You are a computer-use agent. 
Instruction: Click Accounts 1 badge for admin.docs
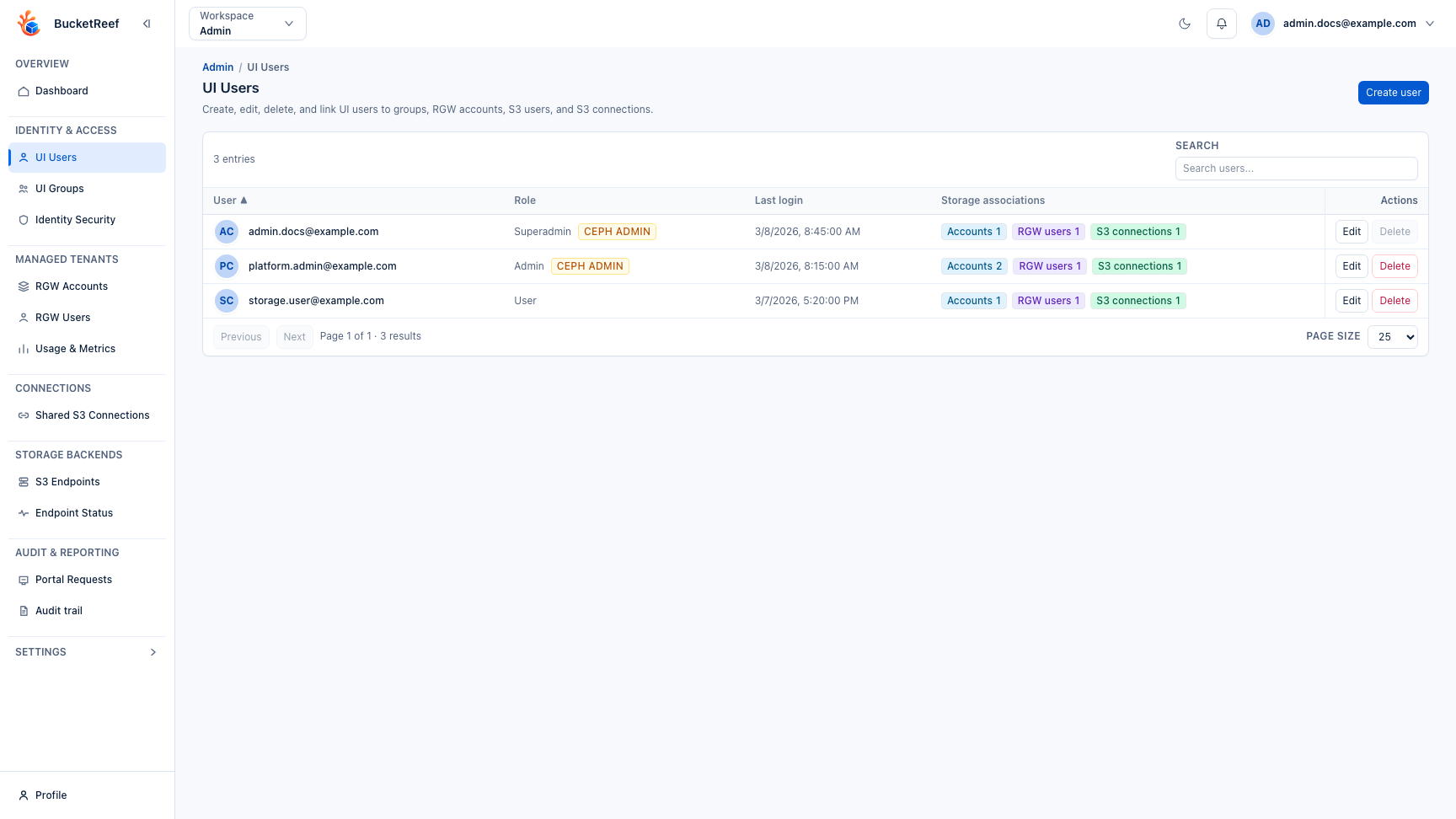tap(973, 232)
